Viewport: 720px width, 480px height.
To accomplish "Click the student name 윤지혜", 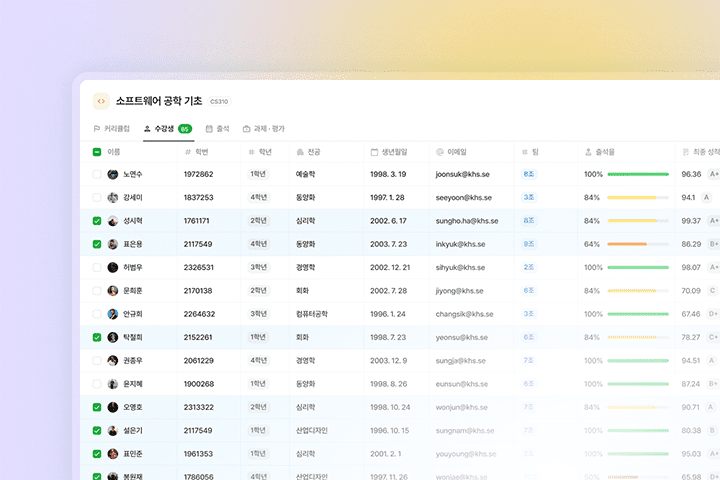I will [x=133, y=384].
